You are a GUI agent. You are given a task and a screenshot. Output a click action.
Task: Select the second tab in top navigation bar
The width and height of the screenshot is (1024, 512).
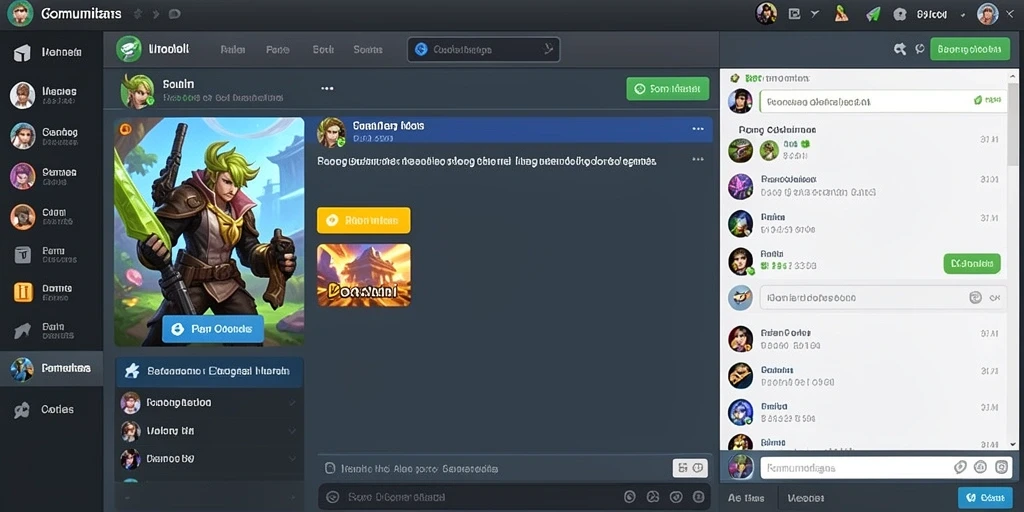pos(278,49)
